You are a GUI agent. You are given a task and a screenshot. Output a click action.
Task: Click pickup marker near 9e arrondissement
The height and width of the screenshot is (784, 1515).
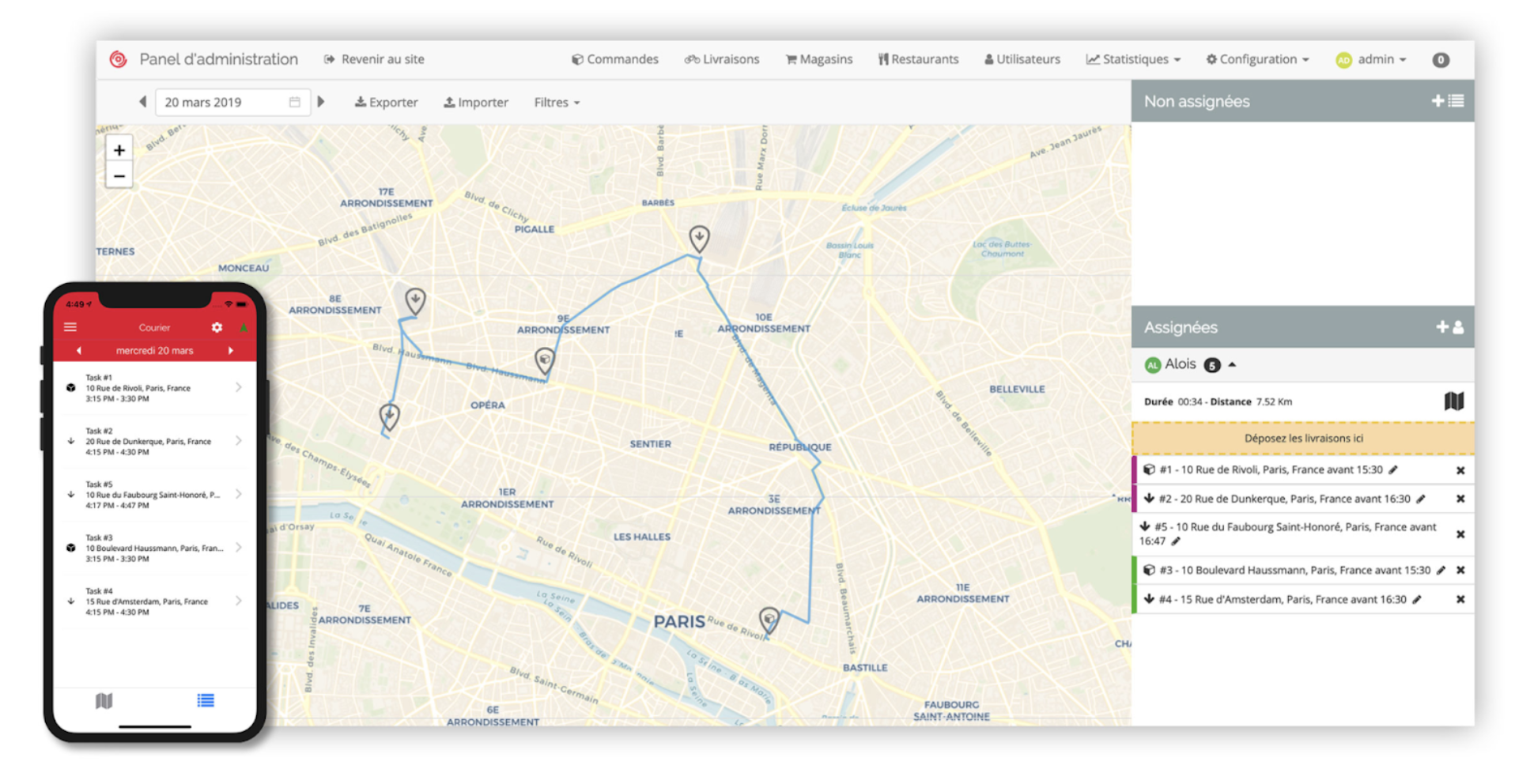tap(545, 360)
